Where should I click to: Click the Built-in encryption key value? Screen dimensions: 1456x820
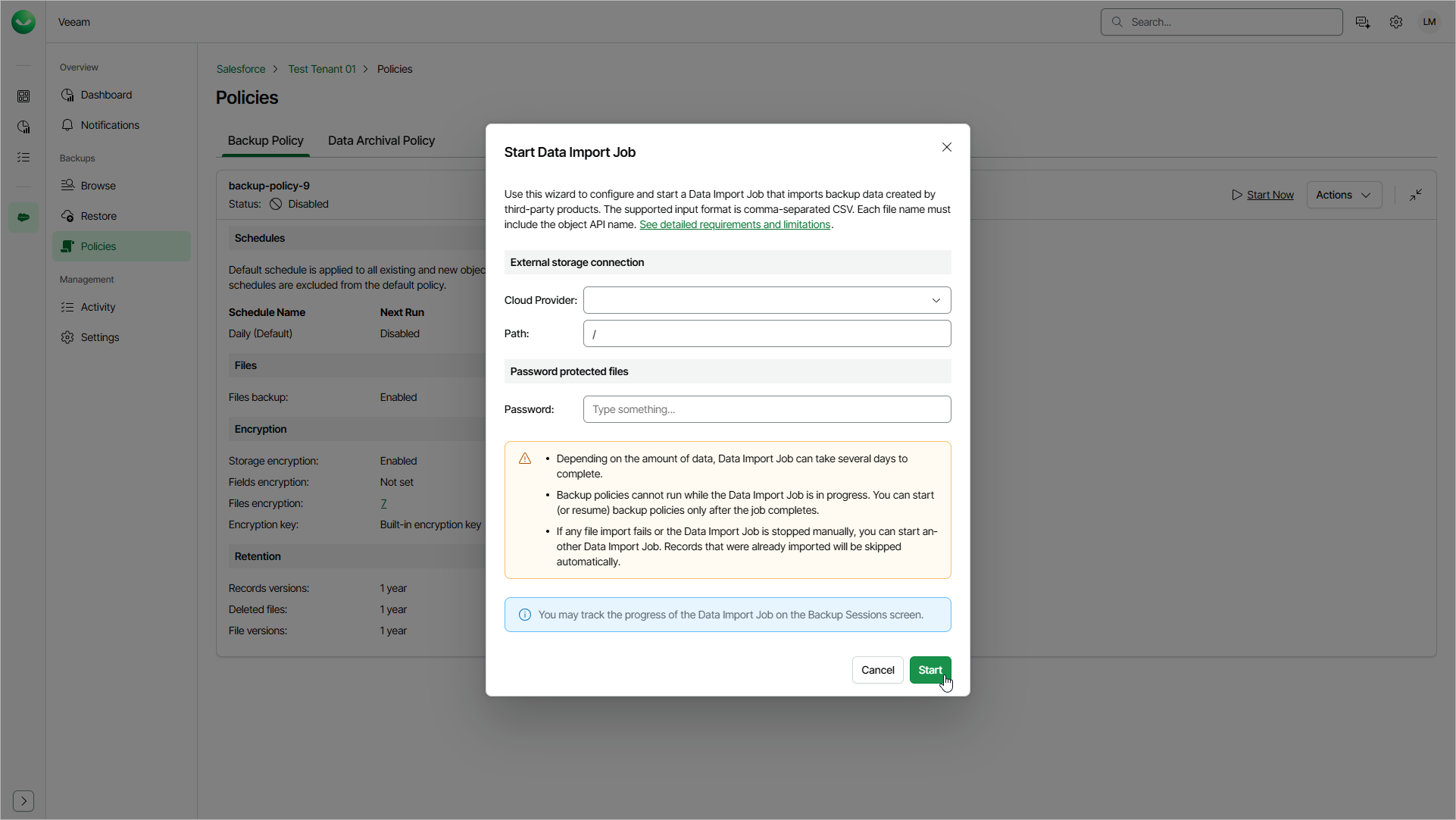[430, 524]
